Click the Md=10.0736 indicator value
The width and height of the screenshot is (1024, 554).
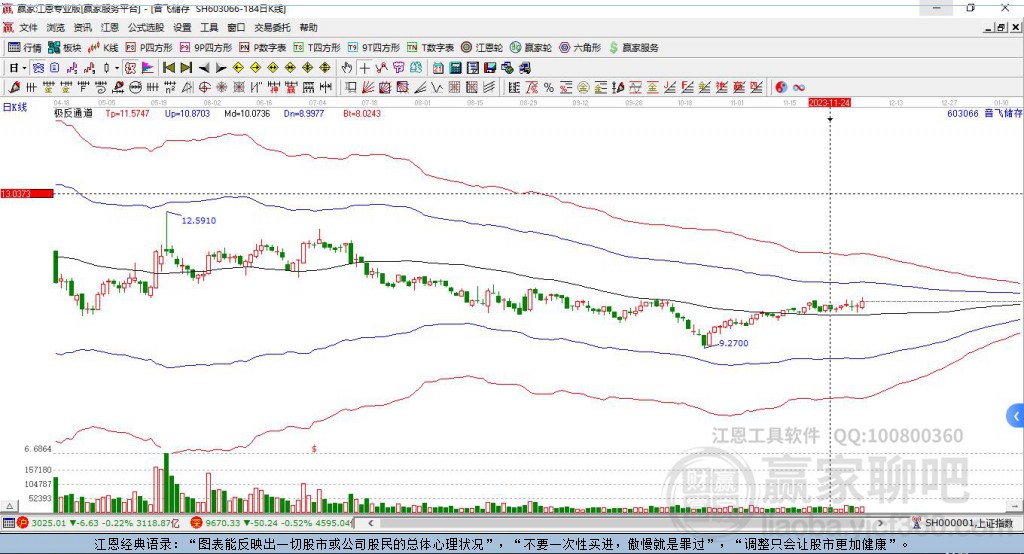[x=247, y=113]
